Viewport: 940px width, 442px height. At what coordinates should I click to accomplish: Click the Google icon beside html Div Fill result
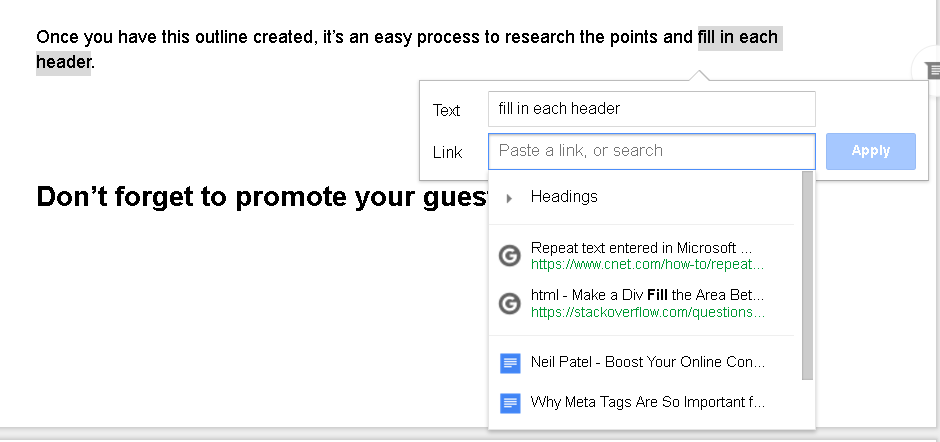[x=510, y=303]
